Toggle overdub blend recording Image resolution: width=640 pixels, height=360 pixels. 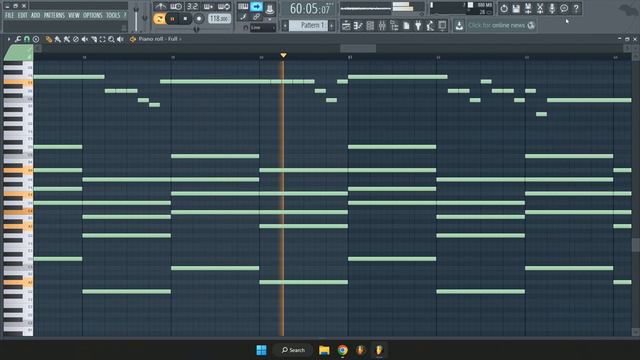pyautogui.click(x=208, y=7)
